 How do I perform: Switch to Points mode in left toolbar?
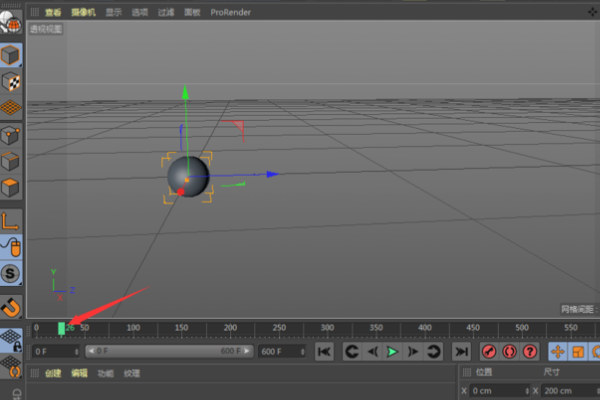pyautogui.click(x=11, y=136)
